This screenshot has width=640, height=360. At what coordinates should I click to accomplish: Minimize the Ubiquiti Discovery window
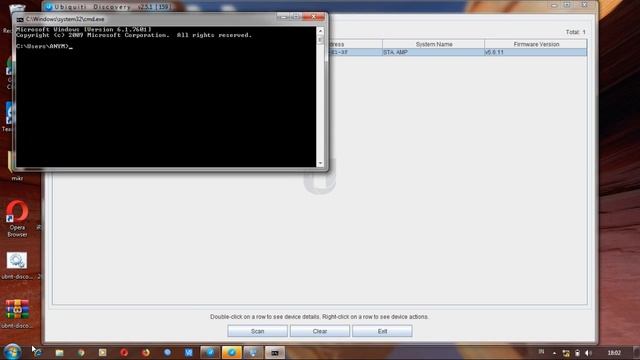coord(554,5)
